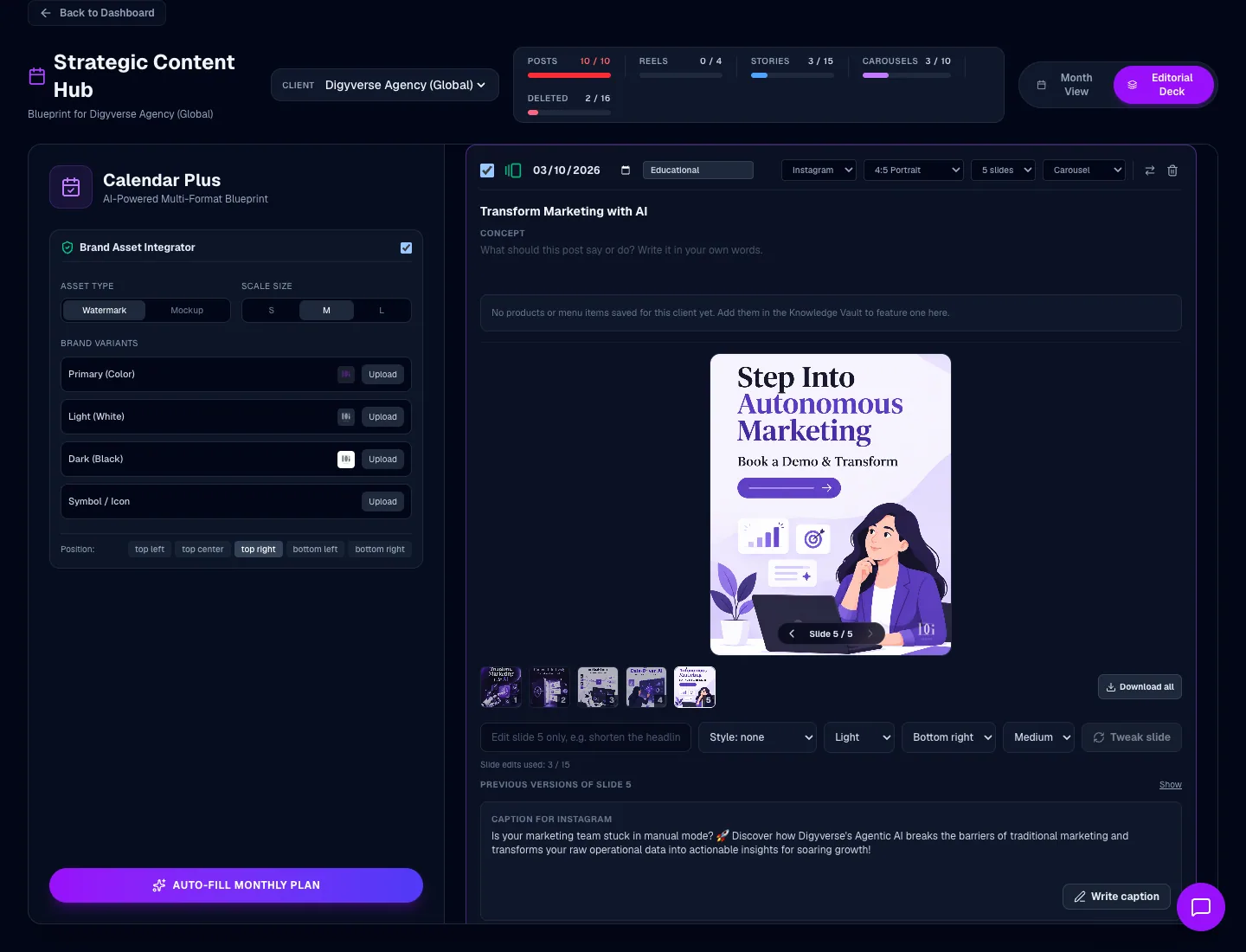The height and width of the screenshot is (952, 1246).
Task: Click the next slide arrow
Action: [x=870, y=634]
